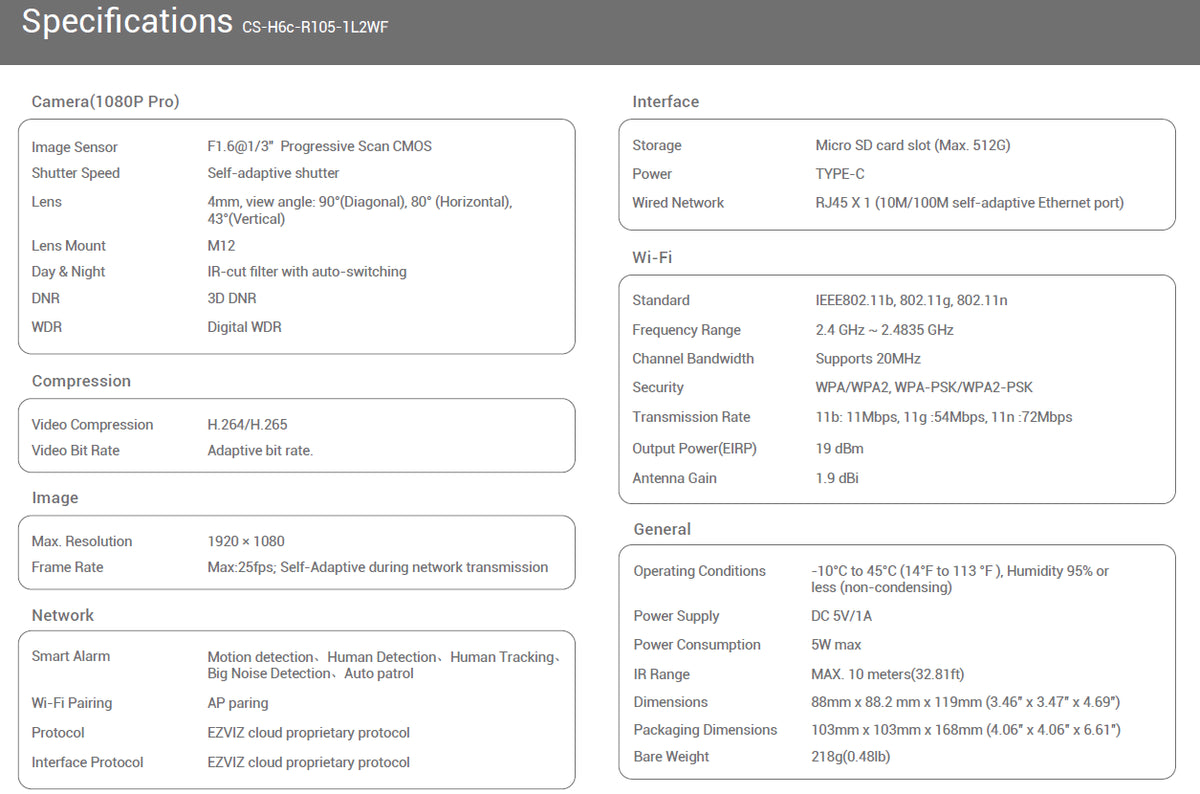Screen dimensions: 1200x794
Task: Click the Wi-Fi section heading
Action: pos(652,258)
